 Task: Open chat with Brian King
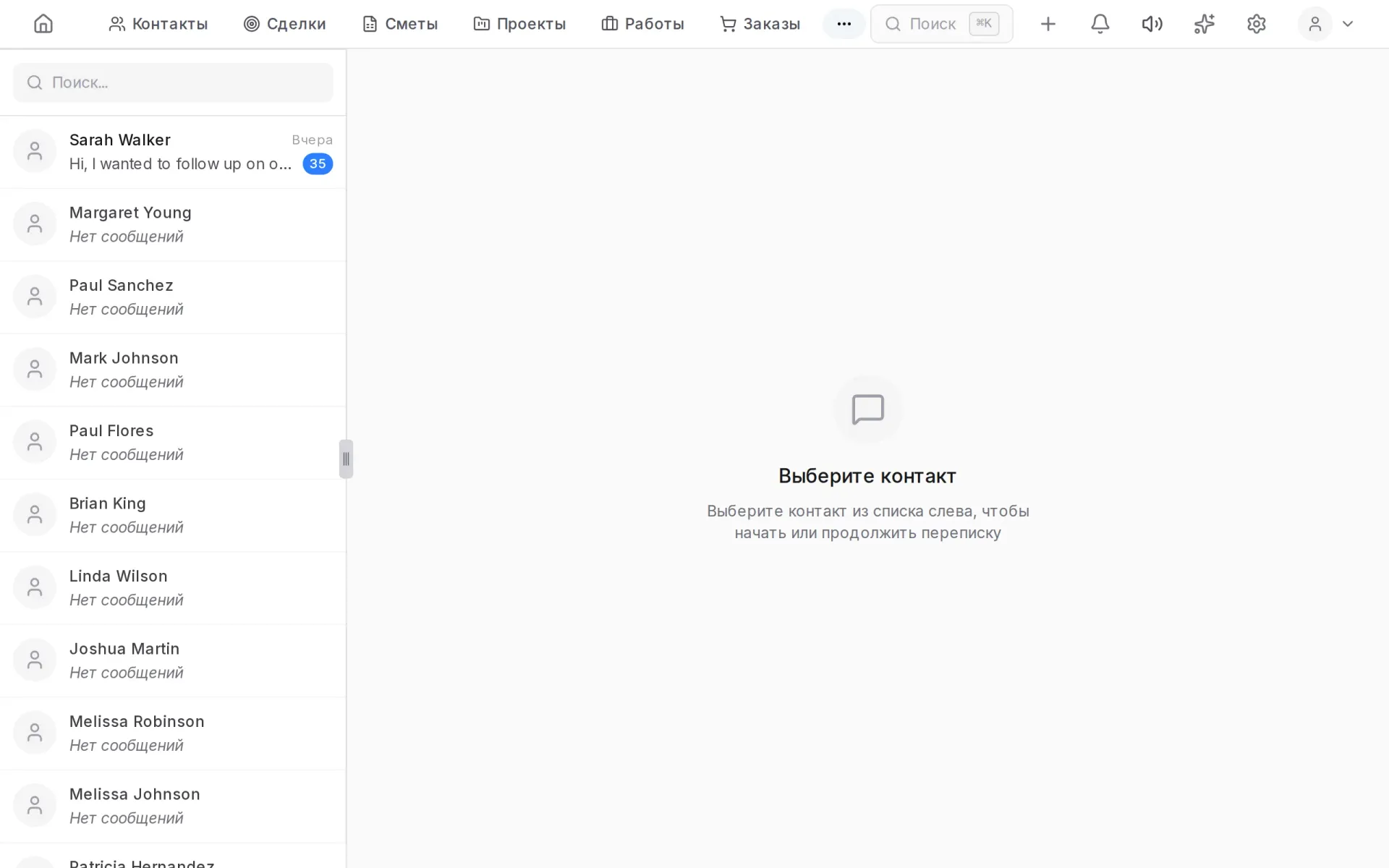(x=173, y=516)
